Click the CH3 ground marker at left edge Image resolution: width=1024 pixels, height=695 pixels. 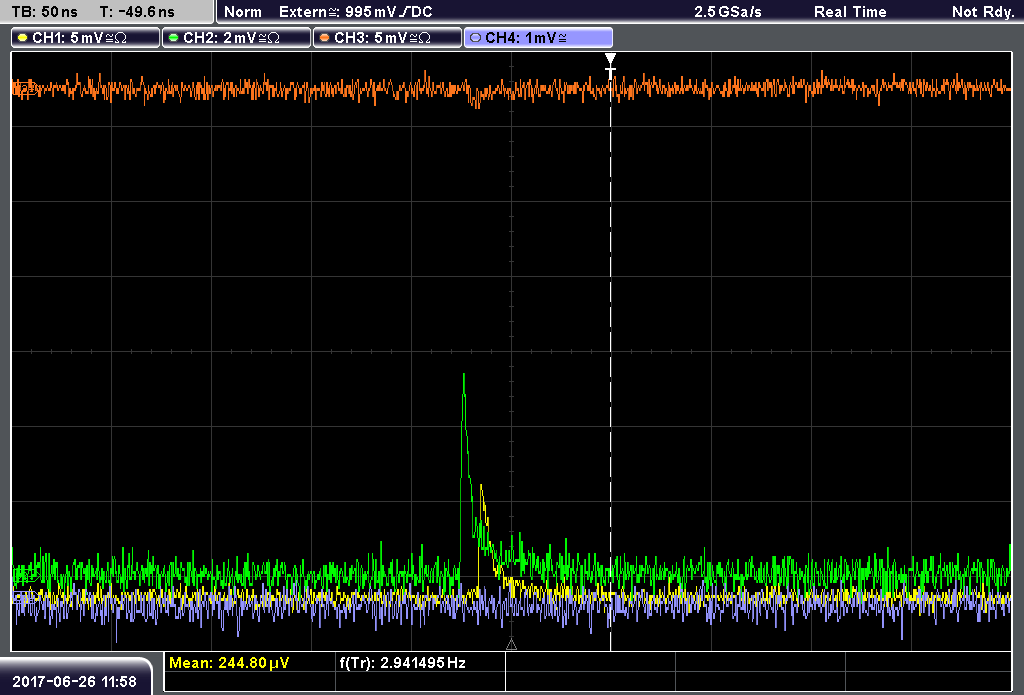coord(24,88)
